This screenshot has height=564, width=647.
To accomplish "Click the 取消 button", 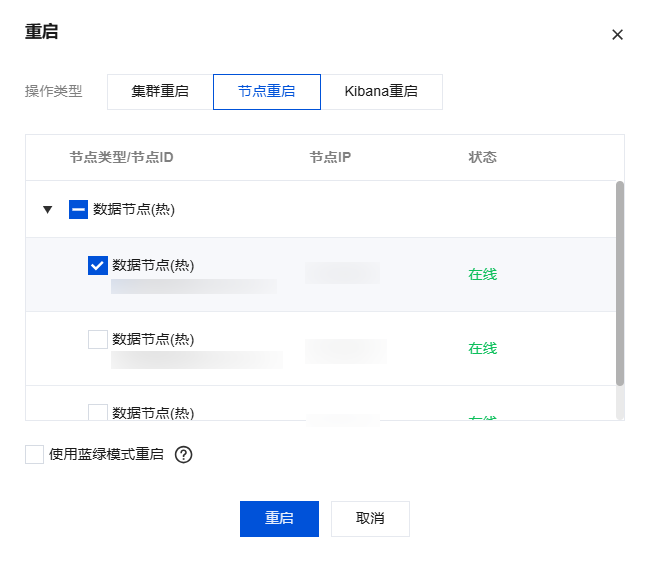I will [x=370, y=519].
